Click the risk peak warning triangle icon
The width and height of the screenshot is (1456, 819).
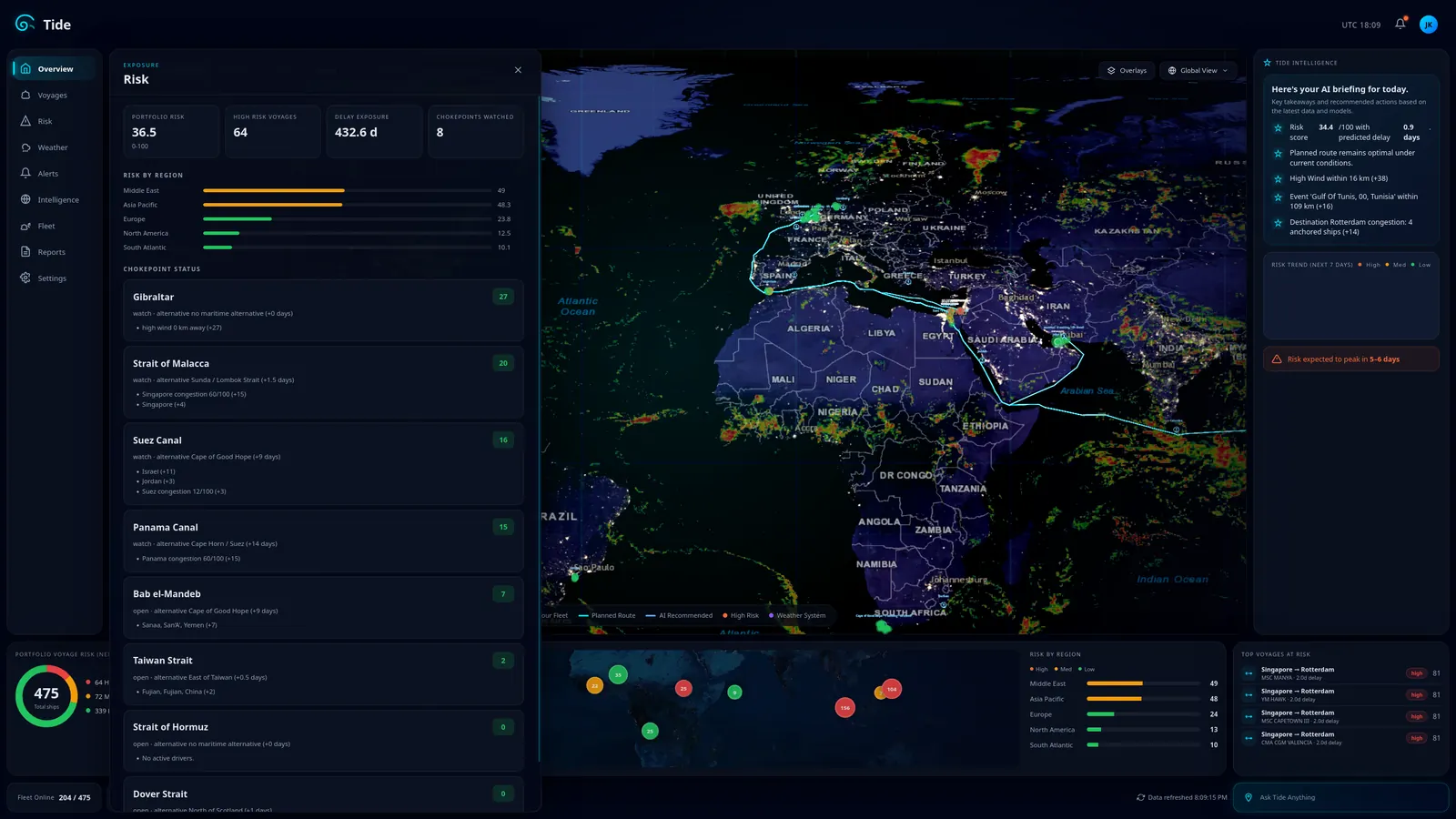(x=1276, y=359)
